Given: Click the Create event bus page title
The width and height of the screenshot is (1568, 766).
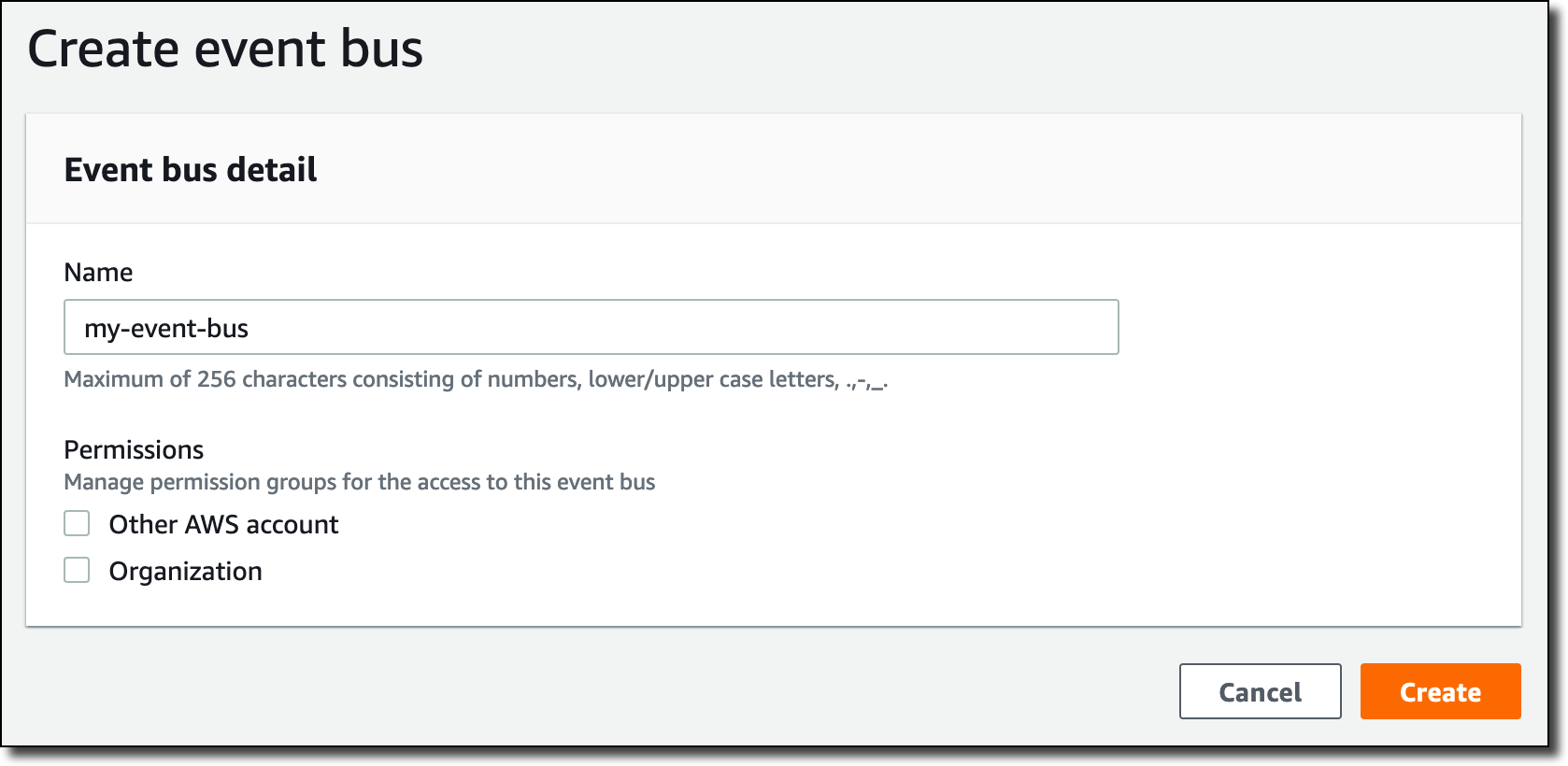Looking at the screenshot, I should point(225,49).
